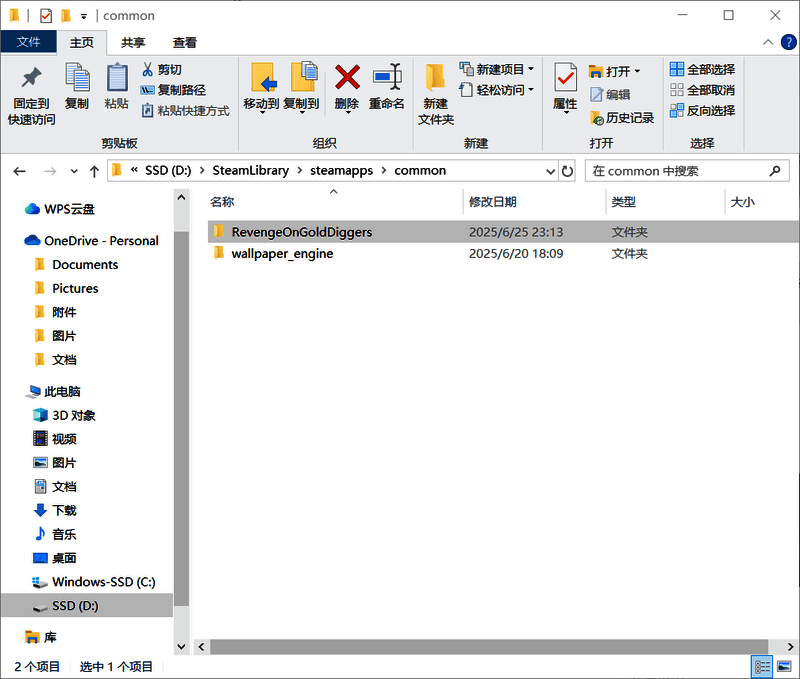
Task: Pin current folder to Quick Access
Action: (x=30, y=90)
